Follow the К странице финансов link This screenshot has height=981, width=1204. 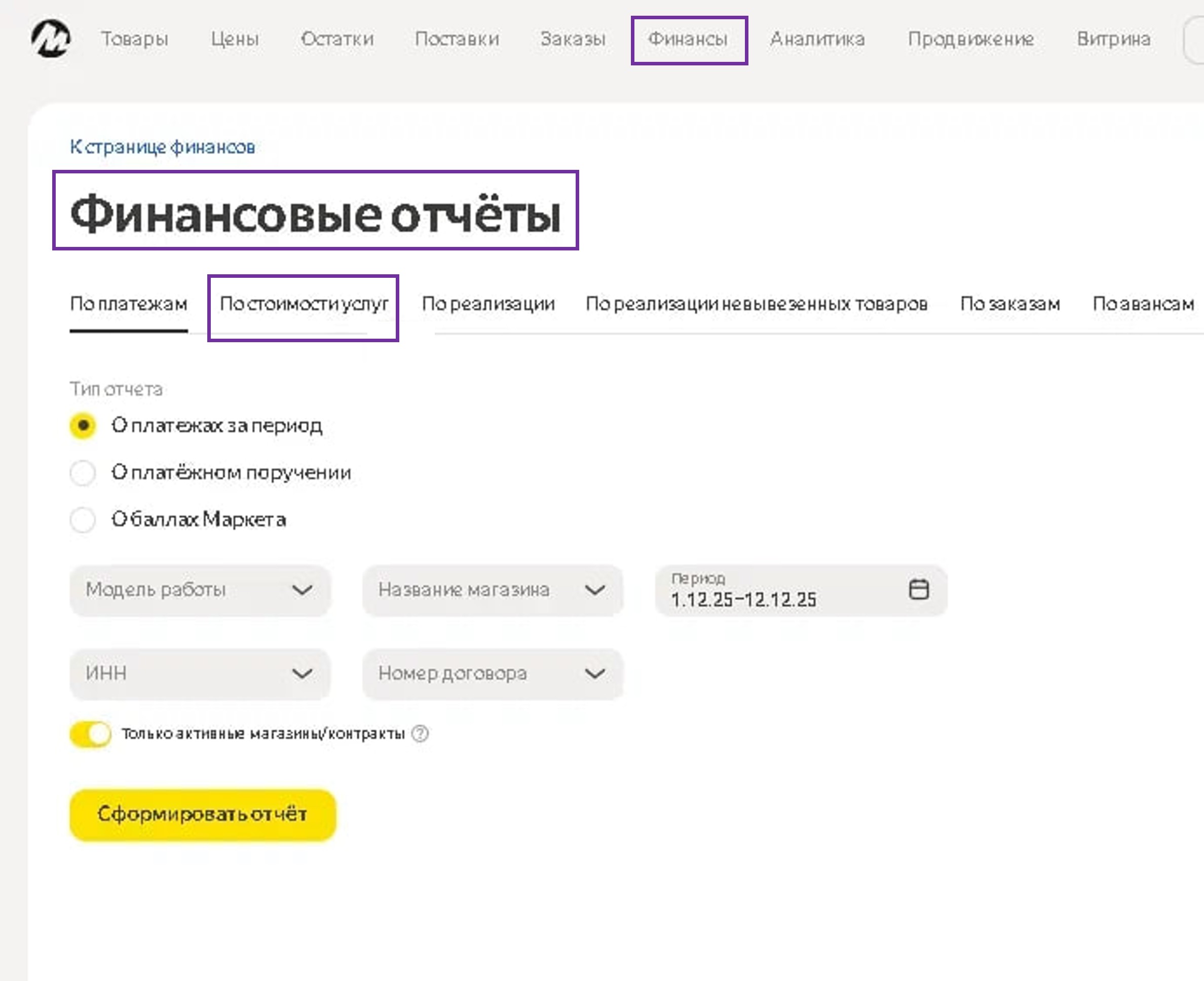(x=163, y=148)
